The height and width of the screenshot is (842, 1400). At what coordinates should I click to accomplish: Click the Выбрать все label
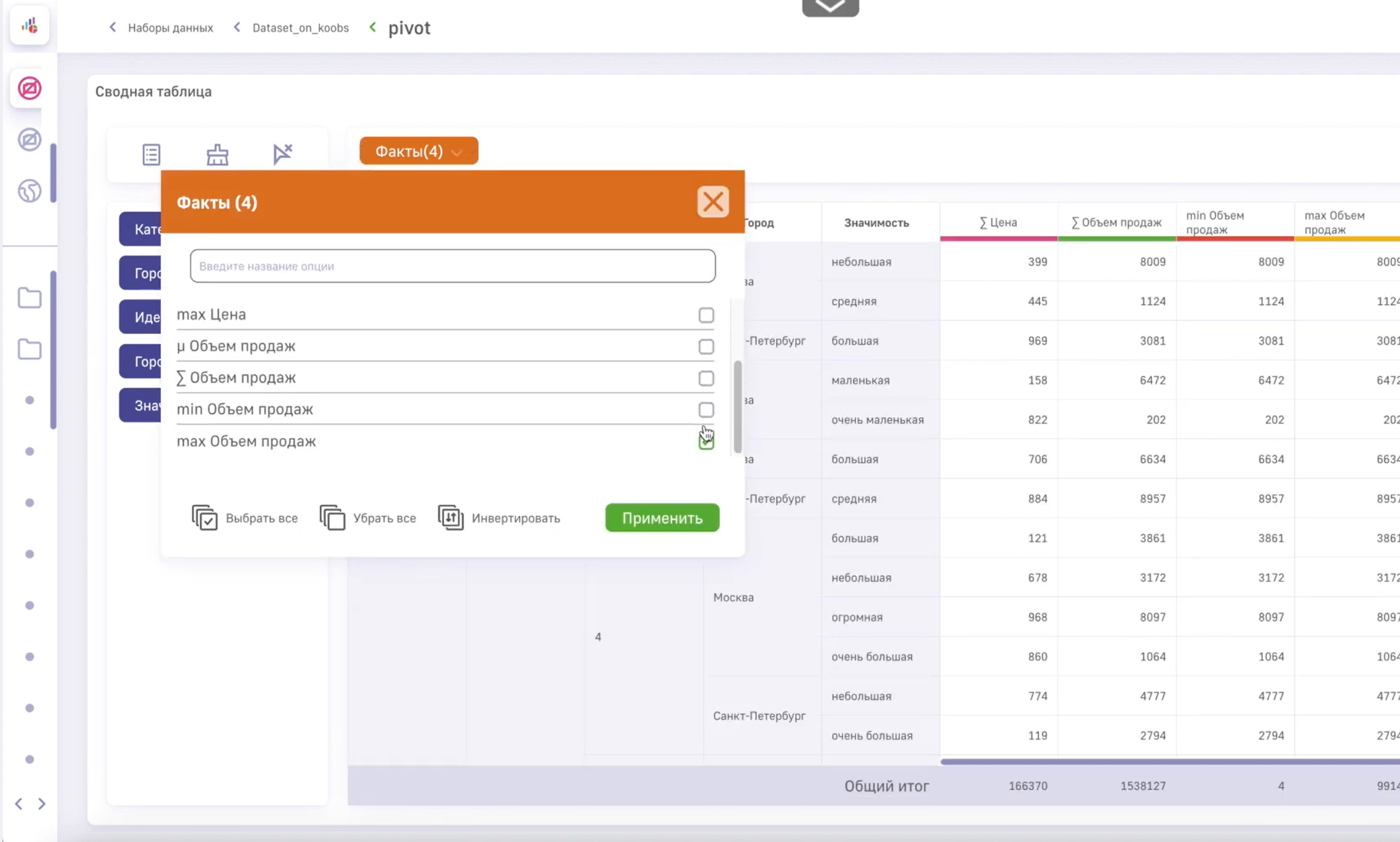(x=262, y=518)
